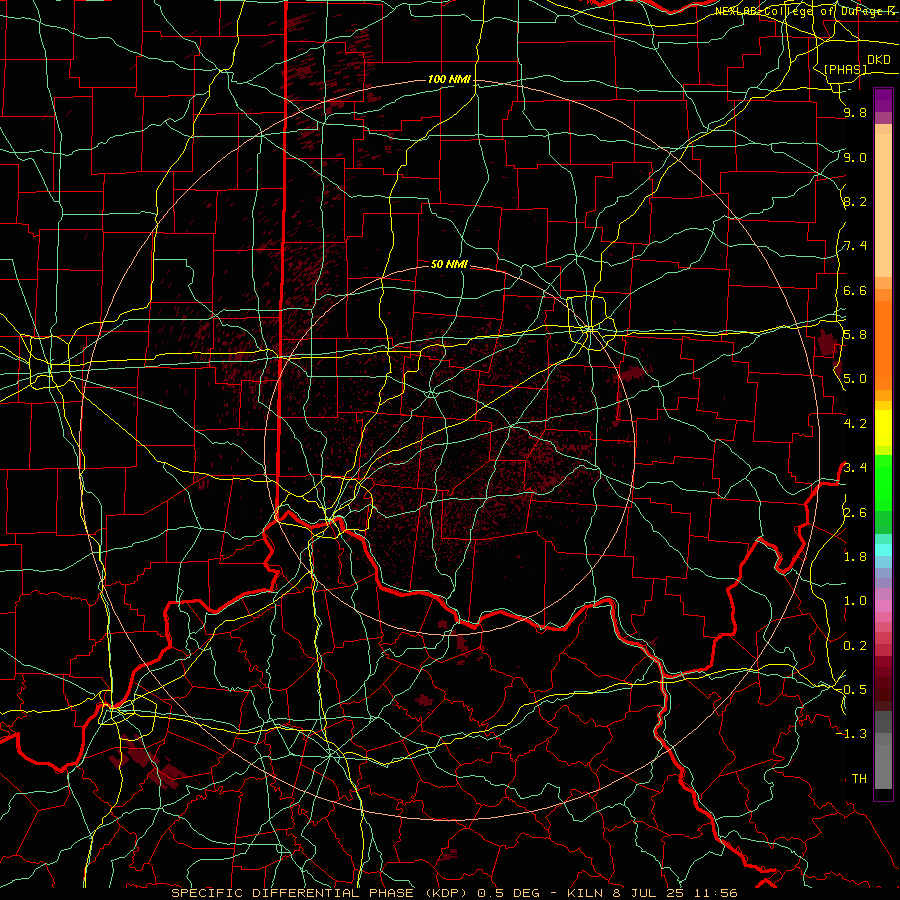Click the 50 NMI range ring label
The width and height of the screenshot is (900, 900).
click(x=449, y=264)
